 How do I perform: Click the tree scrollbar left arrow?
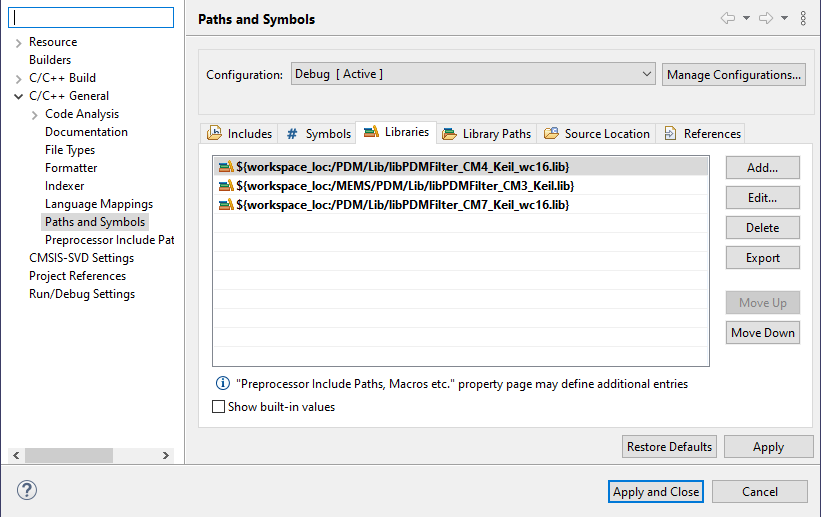click(x=16, y=455)
